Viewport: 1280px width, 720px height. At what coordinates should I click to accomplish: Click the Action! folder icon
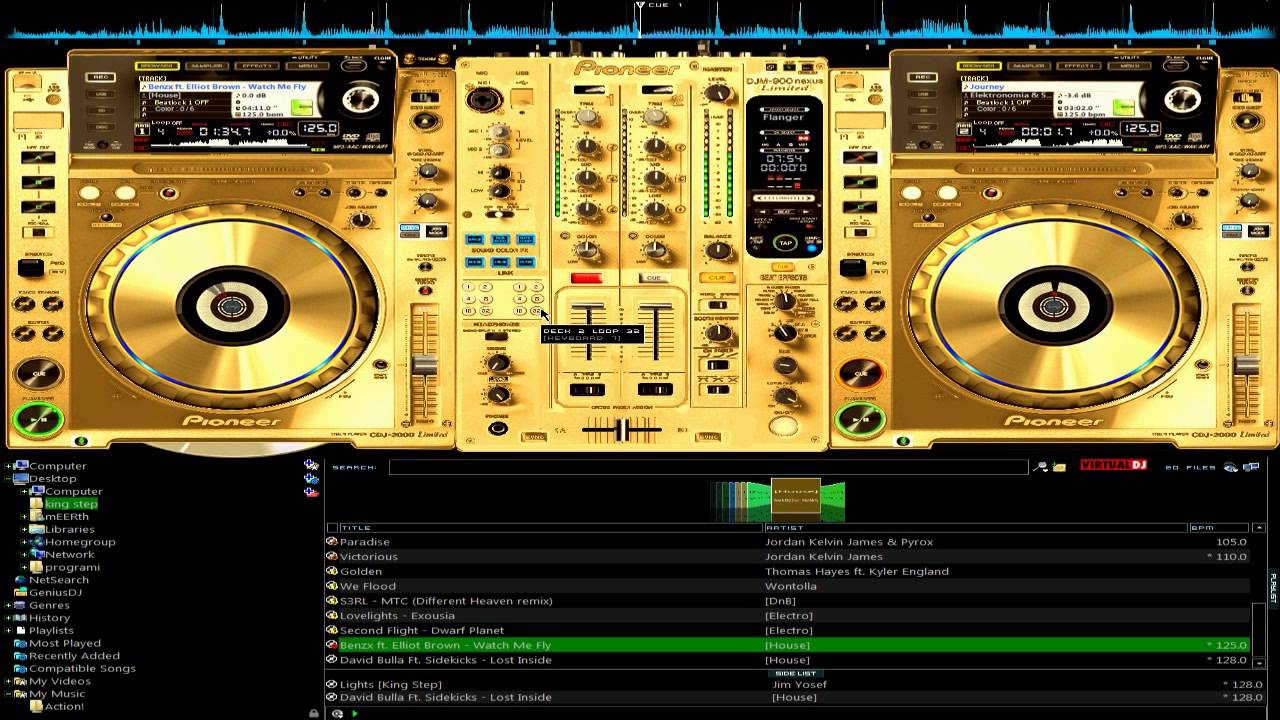point(37,706)
